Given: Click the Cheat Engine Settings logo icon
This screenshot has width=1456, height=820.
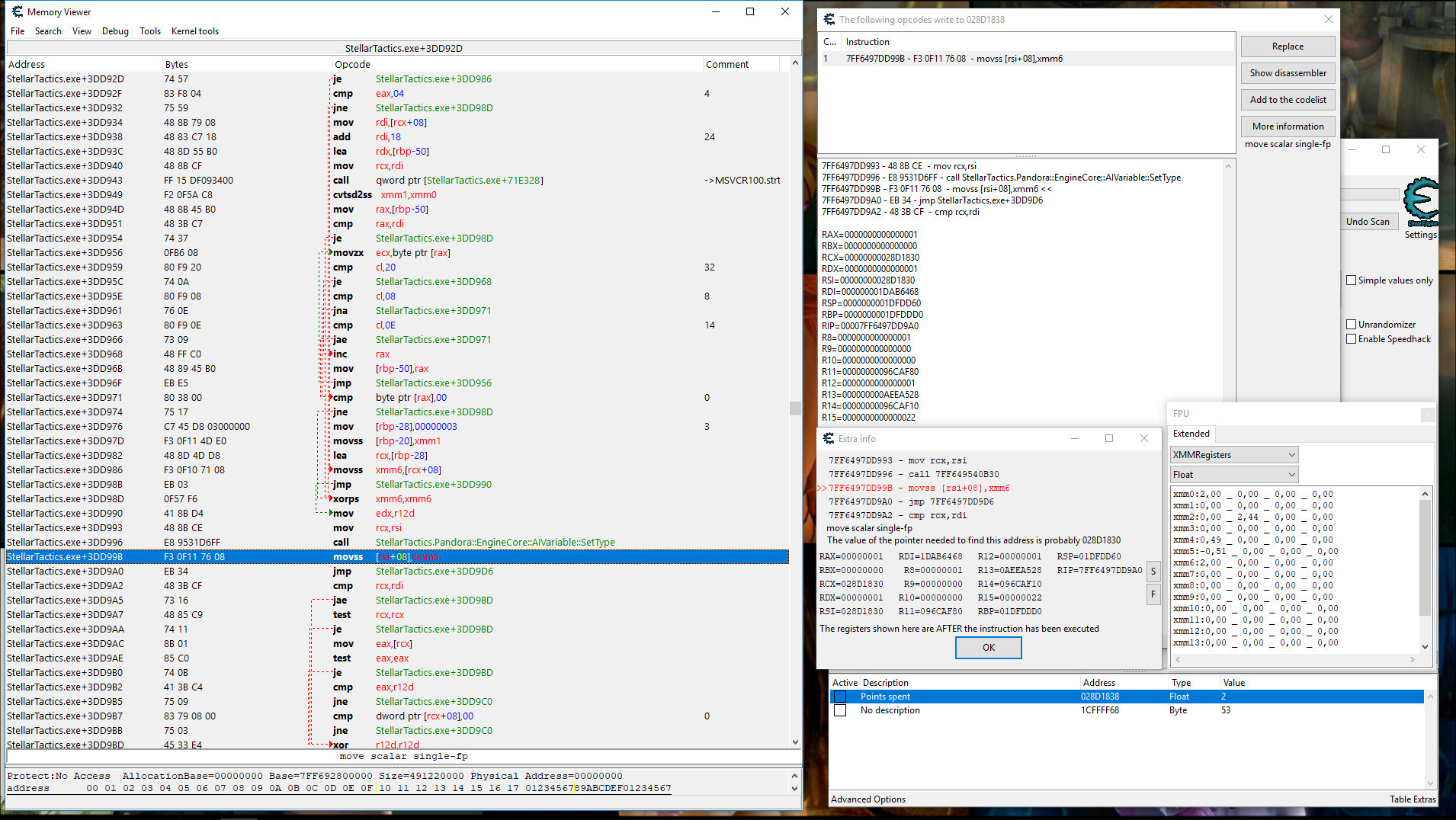Looking at the screenshot, I should (x=1420, y=202).
